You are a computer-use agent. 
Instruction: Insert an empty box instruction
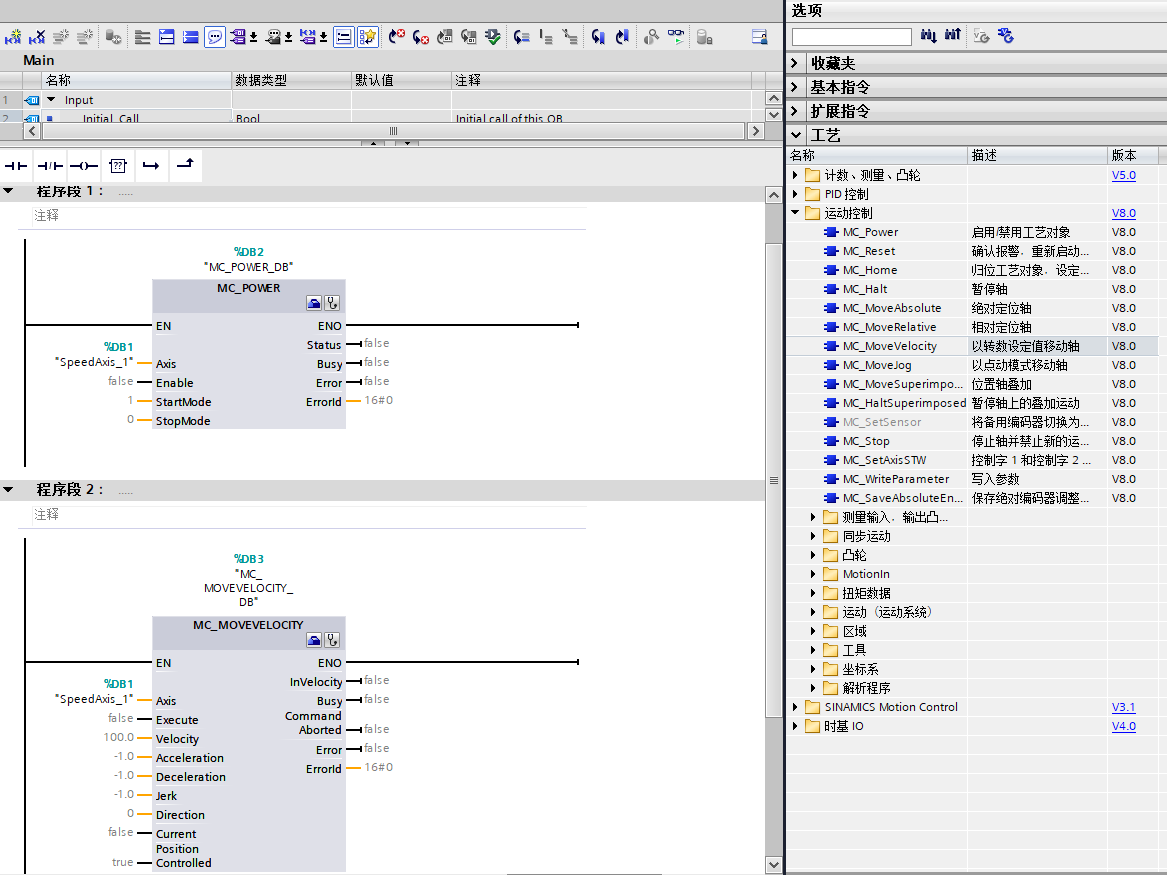118,165
